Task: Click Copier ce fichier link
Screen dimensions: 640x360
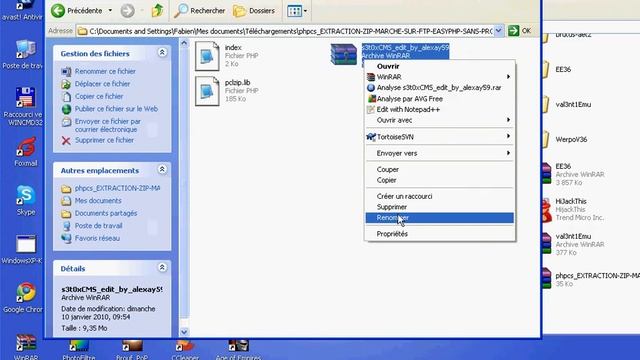Action: (x=99, y=96)
